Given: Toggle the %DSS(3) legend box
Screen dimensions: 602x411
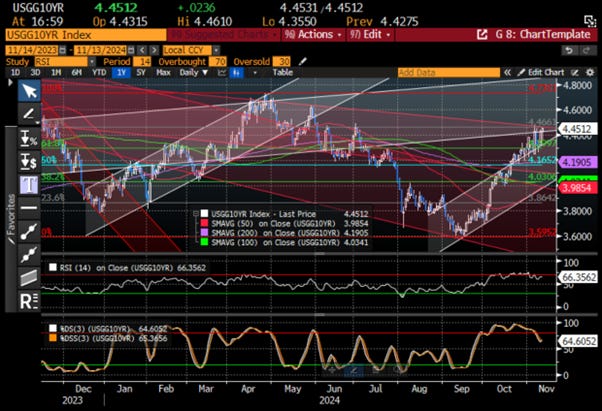Looking at the screenshot, I should [53, 338].
